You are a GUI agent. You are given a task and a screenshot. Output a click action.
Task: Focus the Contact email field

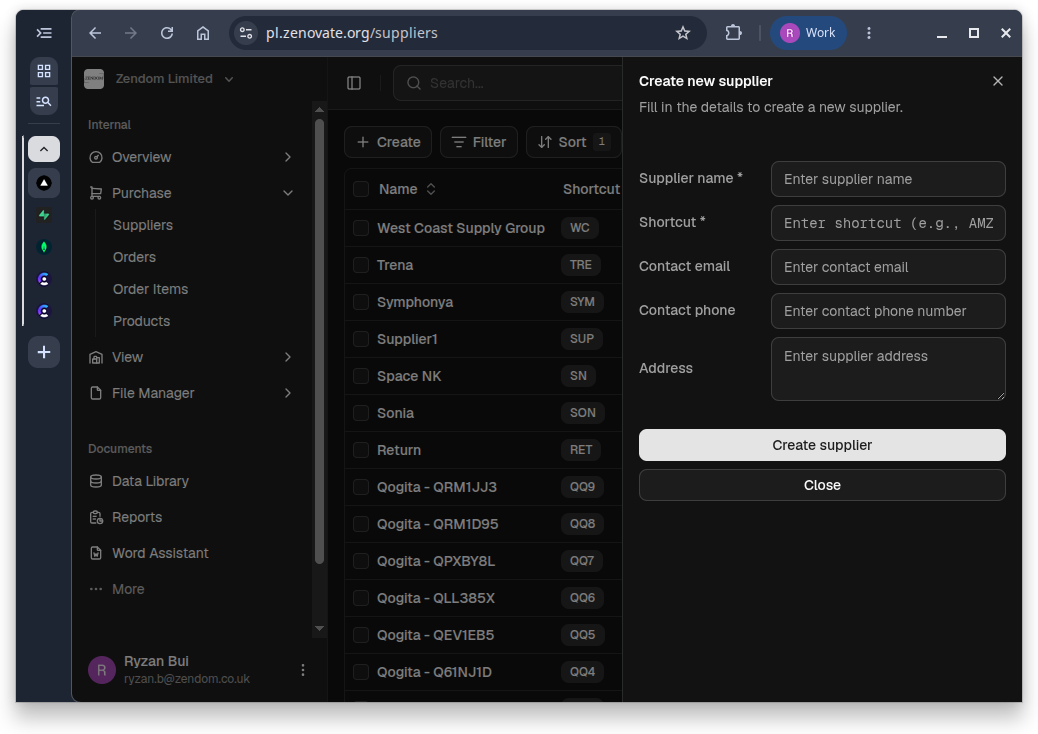(888, 267)
